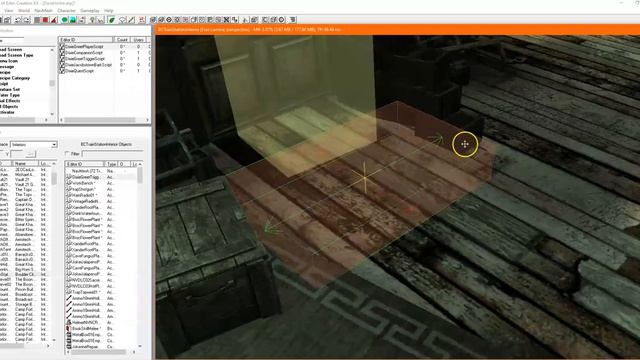Sort the script list by the Count column
Image resolution: width=640 pixels, height=360 pixels.
click(x=122, y=40)
